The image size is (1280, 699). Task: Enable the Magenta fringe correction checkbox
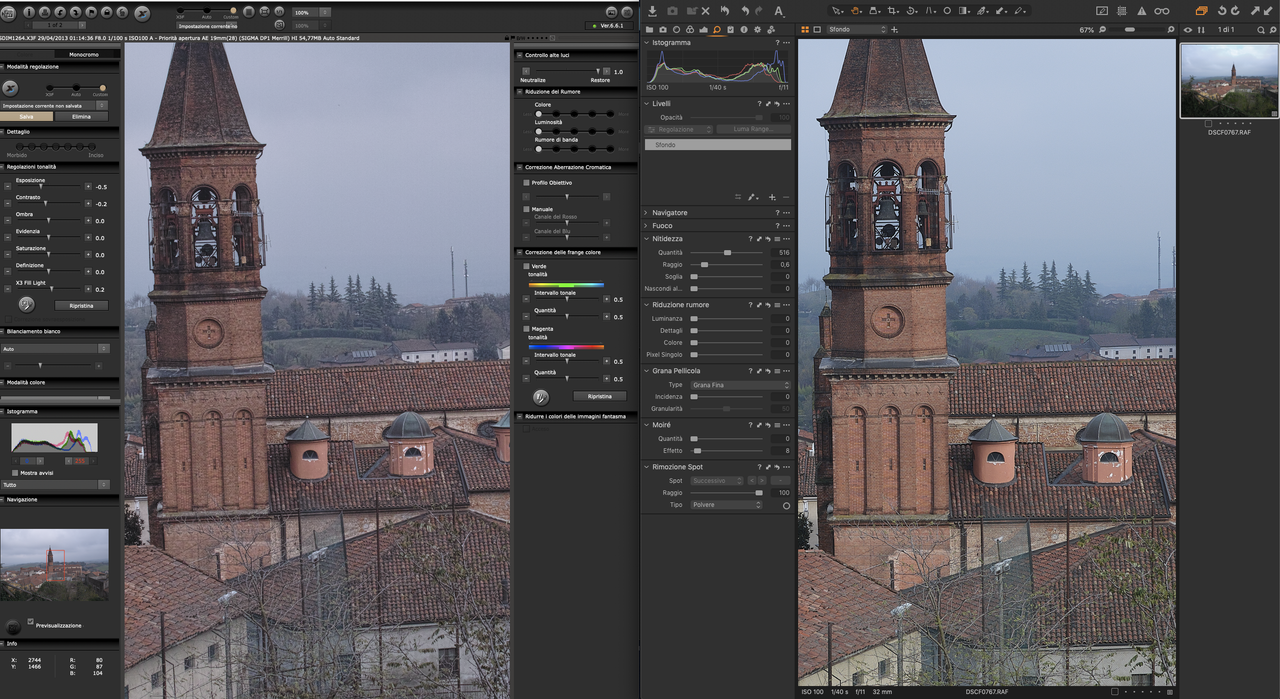[527, 328]
